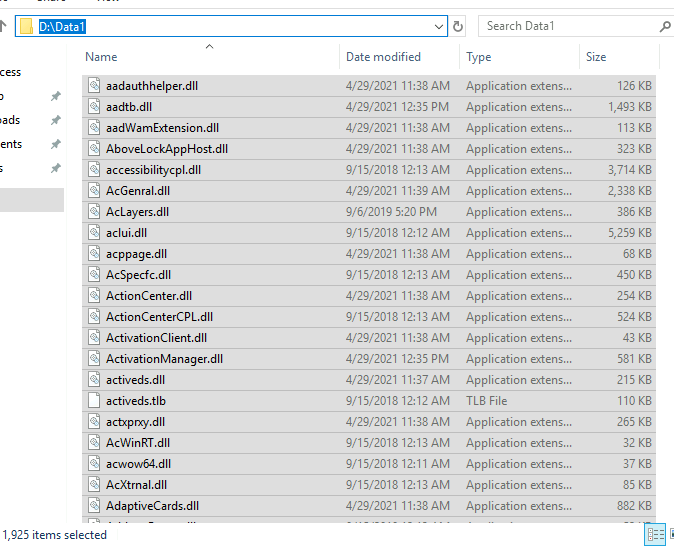Click the ActionCenterCPL.dll file icon

94,317
